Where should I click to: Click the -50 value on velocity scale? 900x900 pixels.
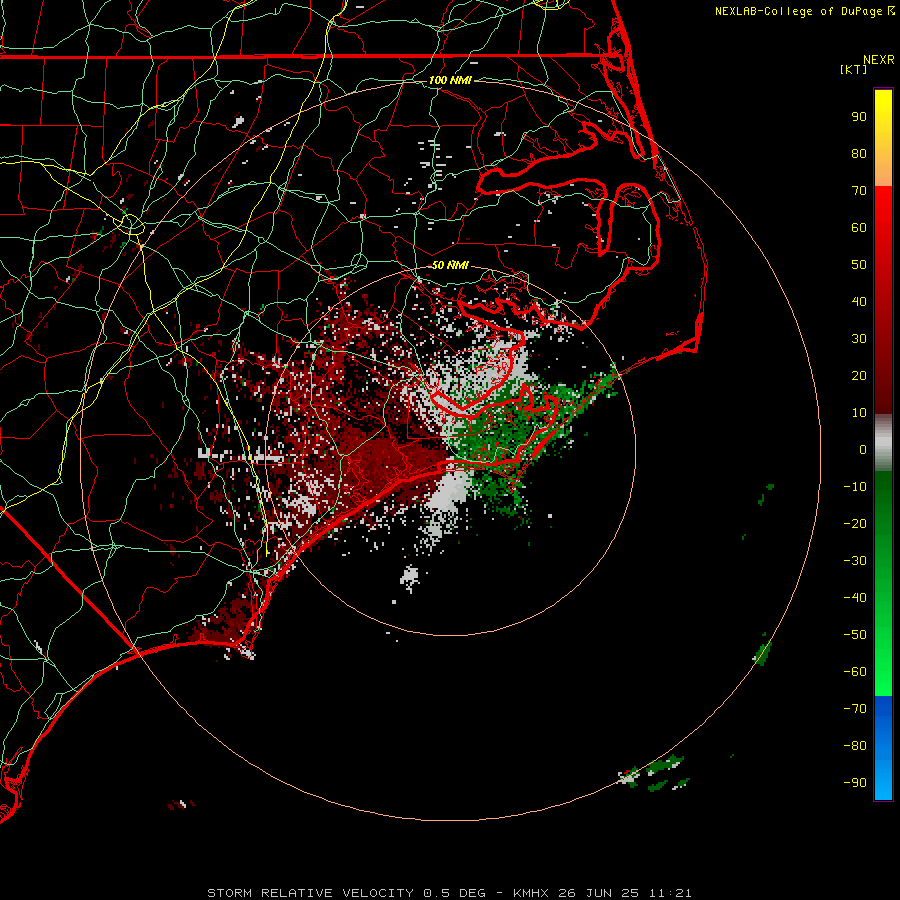tap(855, 635)
